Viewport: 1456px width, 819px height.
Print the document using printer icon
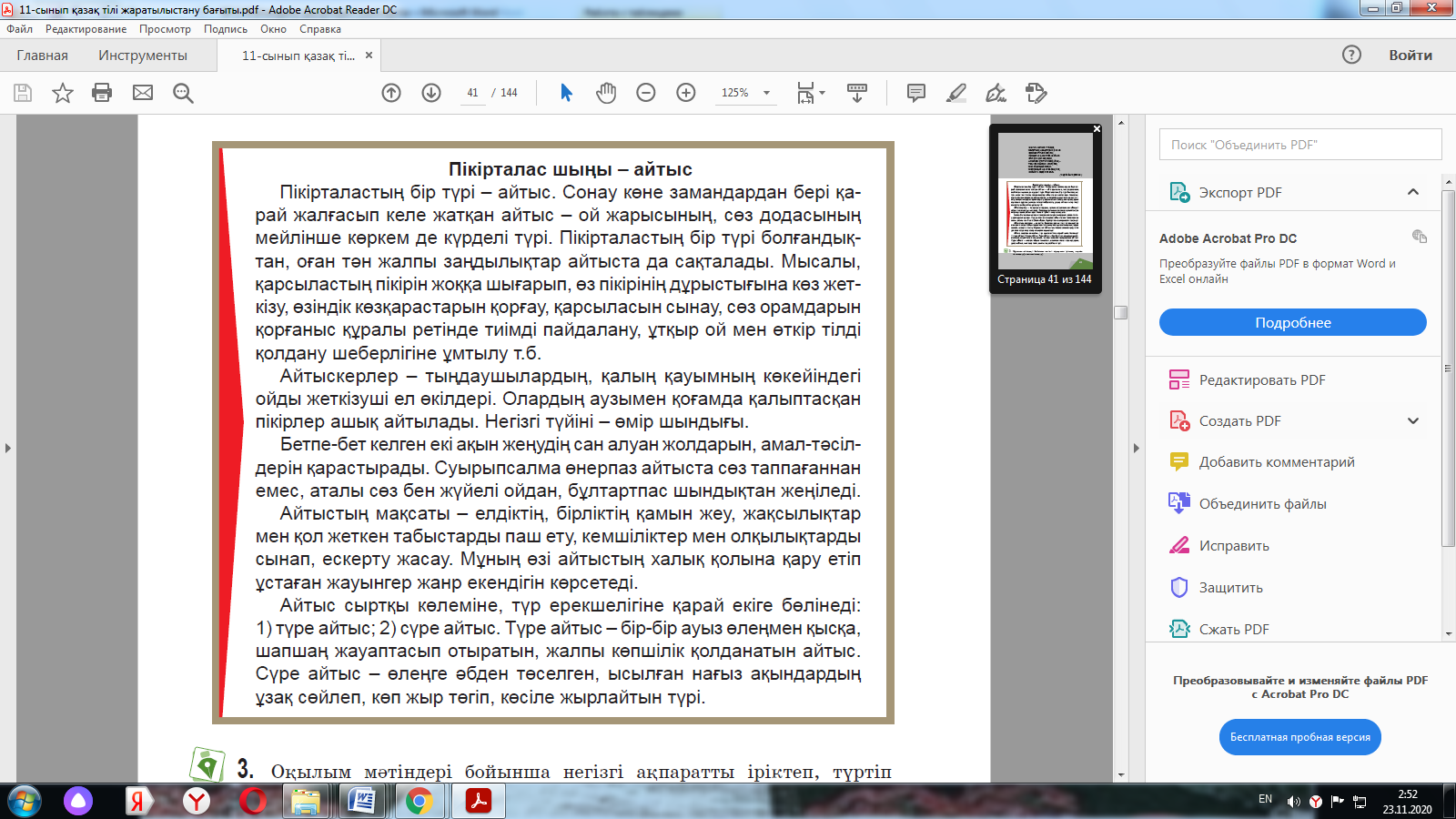(x=102, y=93)
